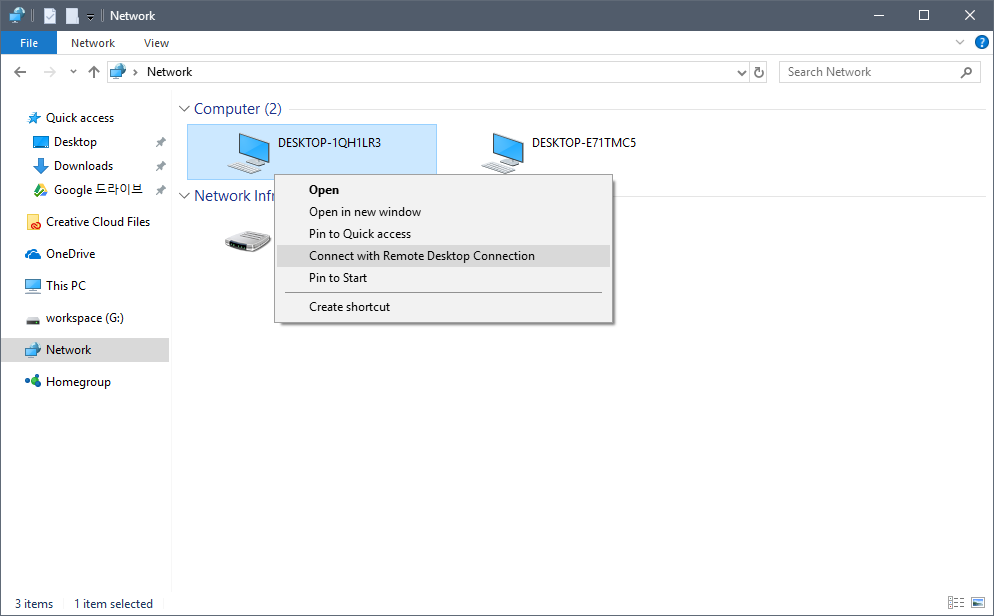Click the pin icon beside Downloads
Screen dimensions: 994x616
coord(160,166)
